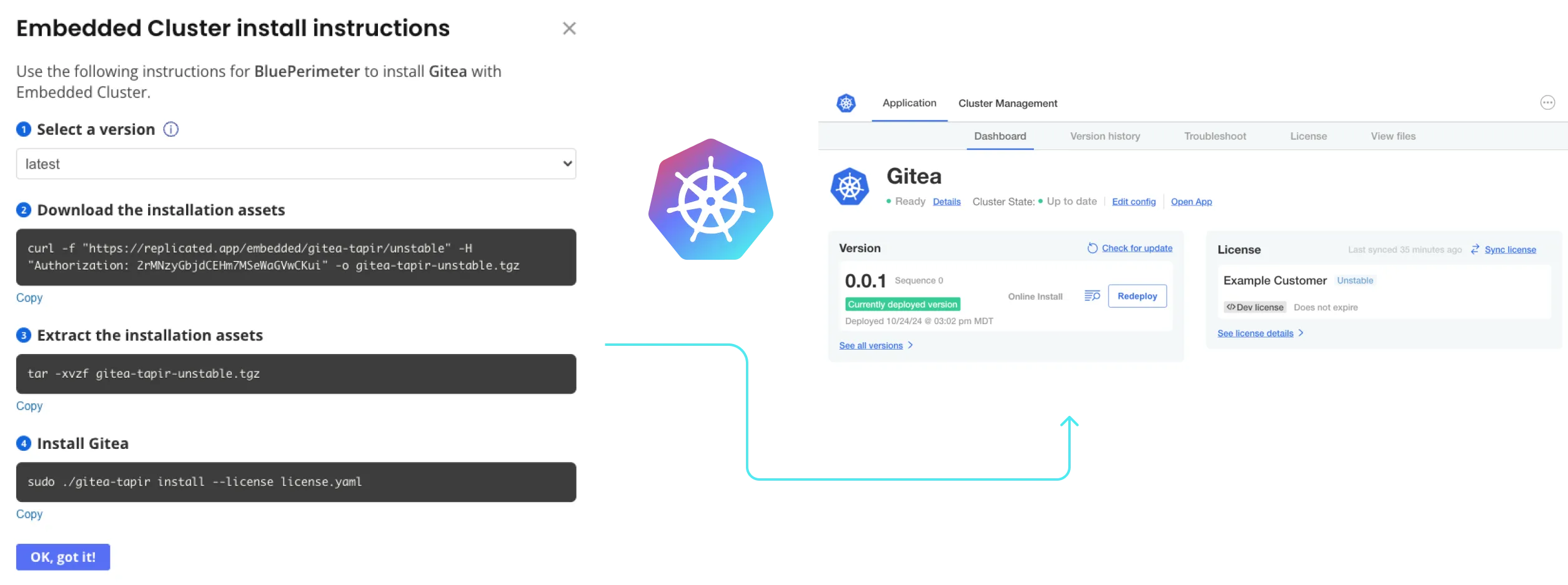1568x585 pixels.
Task: Switch to the Application tab
Action: pos(909,103)
